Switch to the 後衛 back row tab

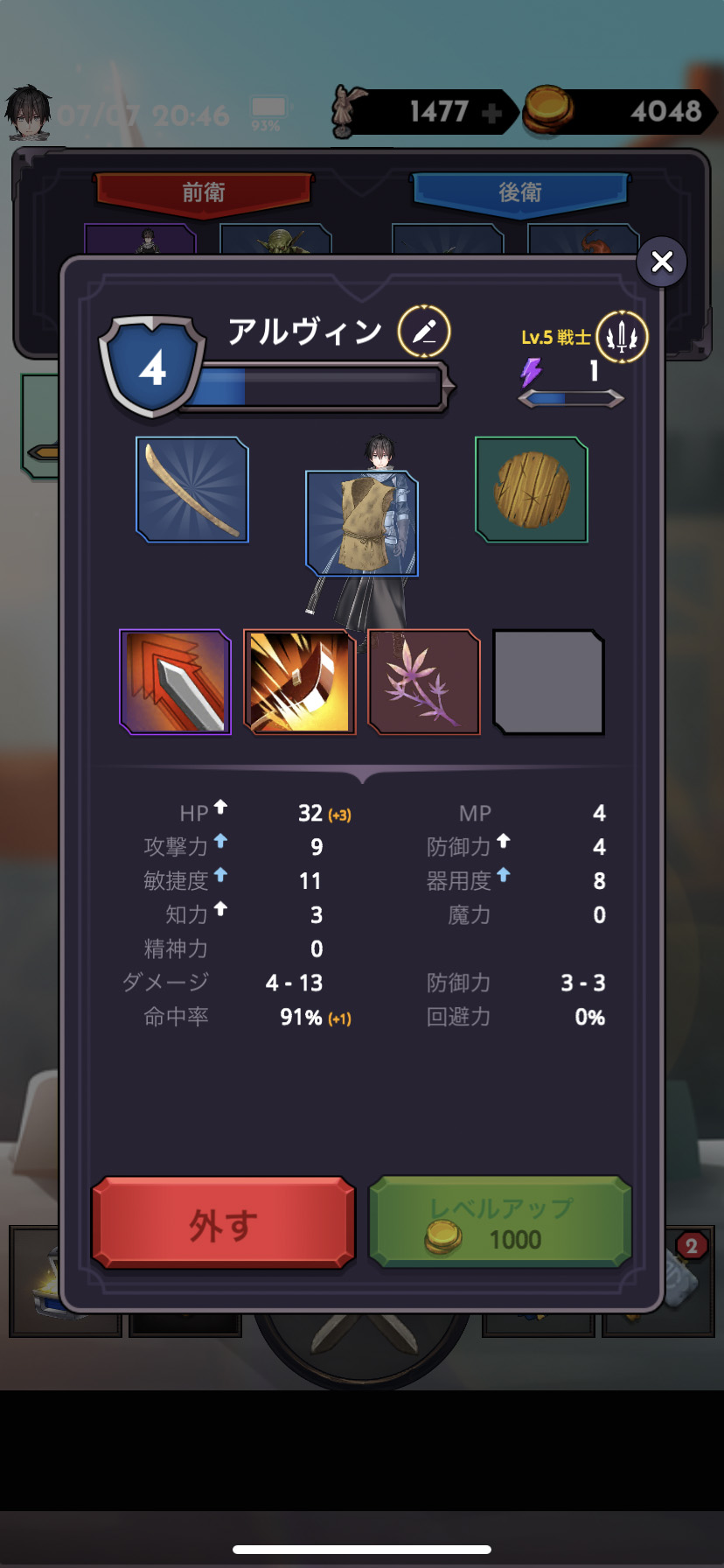[520, 192]
